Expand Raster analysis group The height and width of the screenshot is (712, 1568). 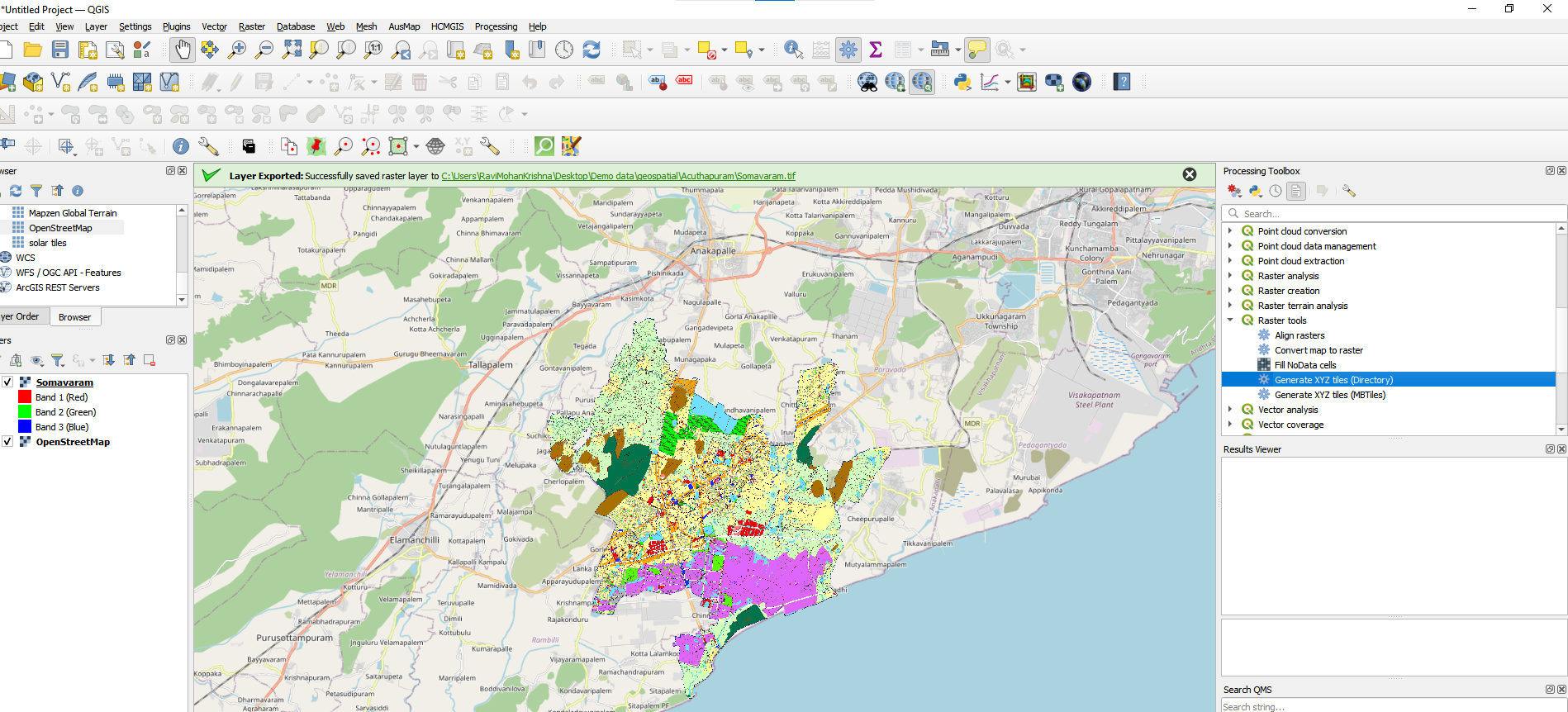point(1230,276)
